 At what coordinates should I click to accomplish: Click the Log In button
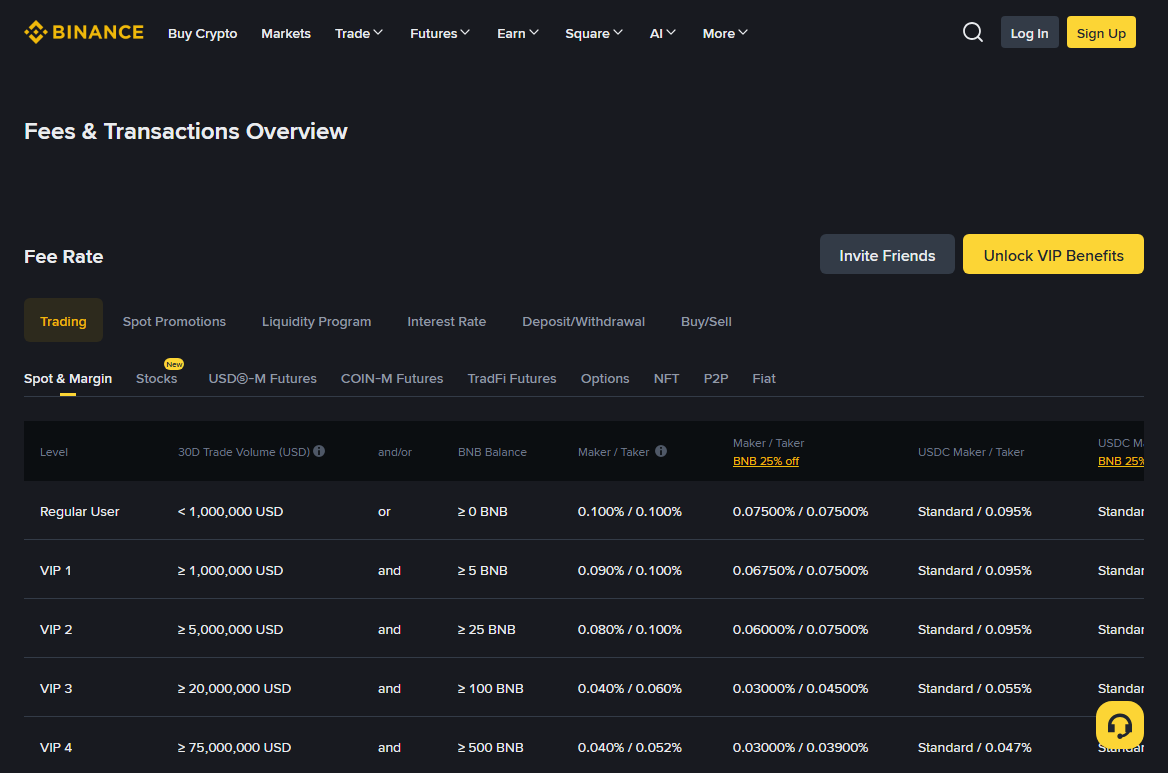tap(1029, 33)
